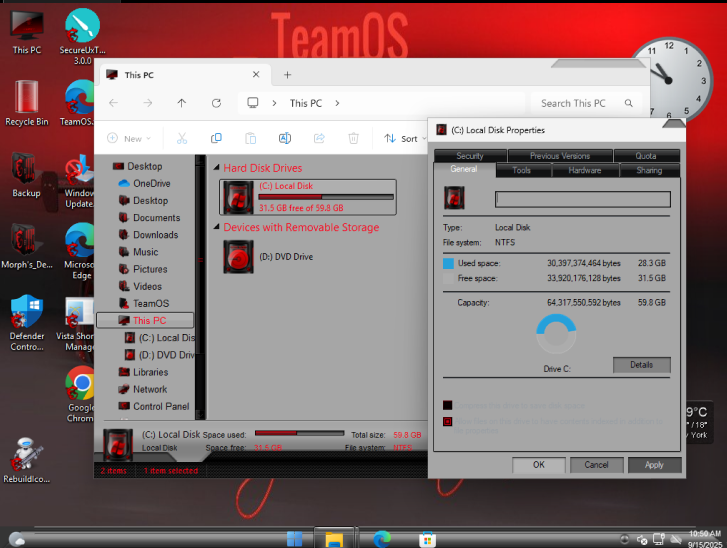Open the Backup desktop icon
Screen dimensions: 727x548
[x=26, y=175]
